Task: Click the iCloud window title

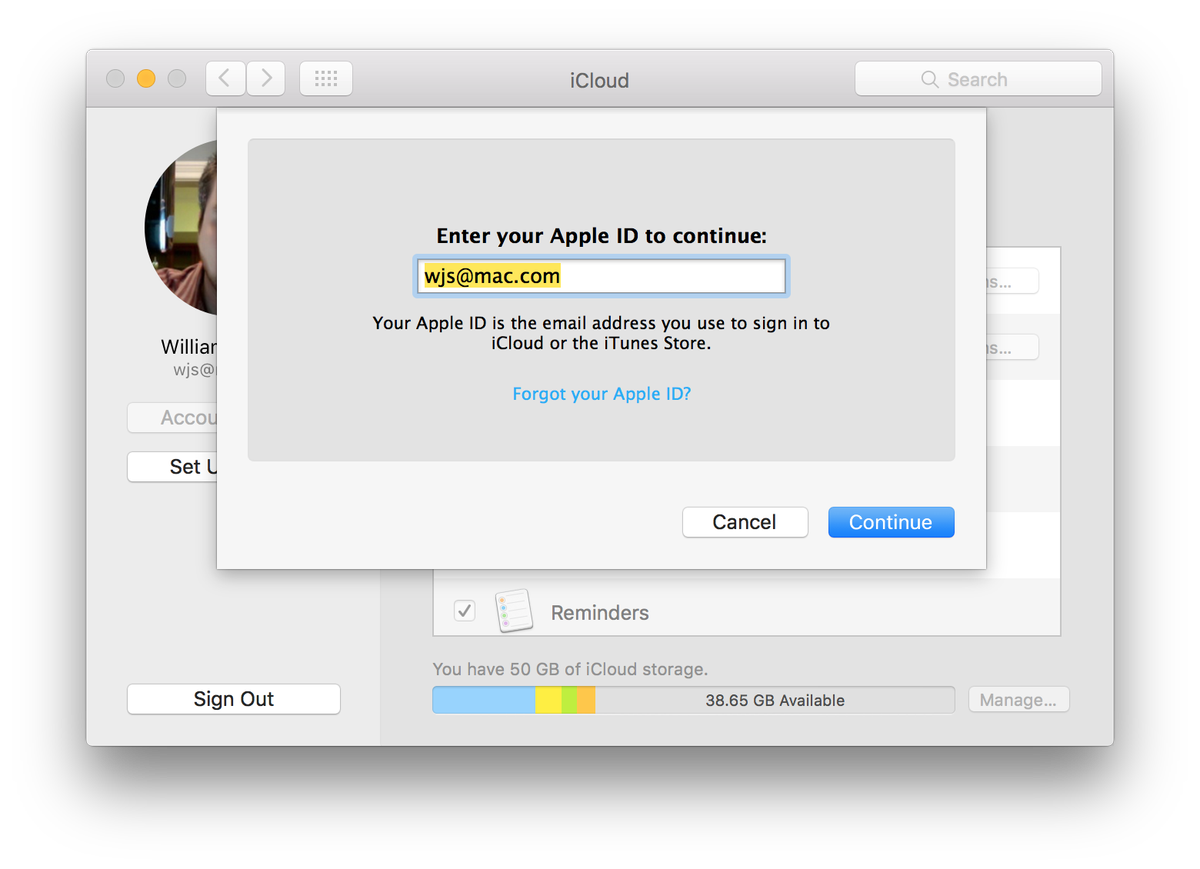Action: click(x=600, y=80)
